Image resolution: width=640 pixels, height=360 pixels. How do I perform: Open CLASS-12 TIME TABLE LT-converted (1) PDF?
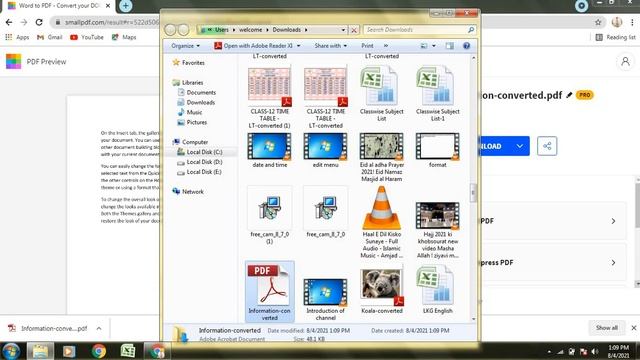point(269,87)
